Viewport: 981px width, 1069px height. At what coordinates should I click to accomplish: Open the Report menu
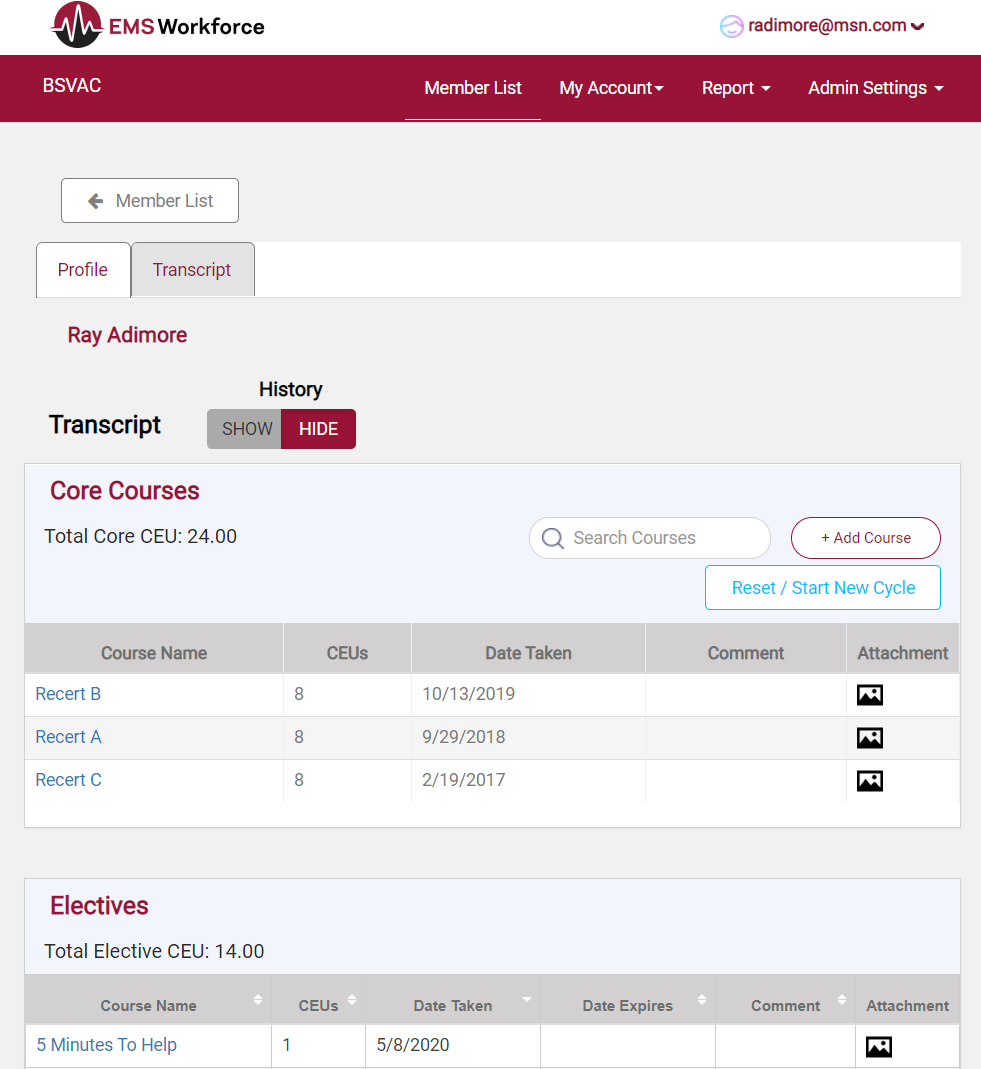pos(736,88)
